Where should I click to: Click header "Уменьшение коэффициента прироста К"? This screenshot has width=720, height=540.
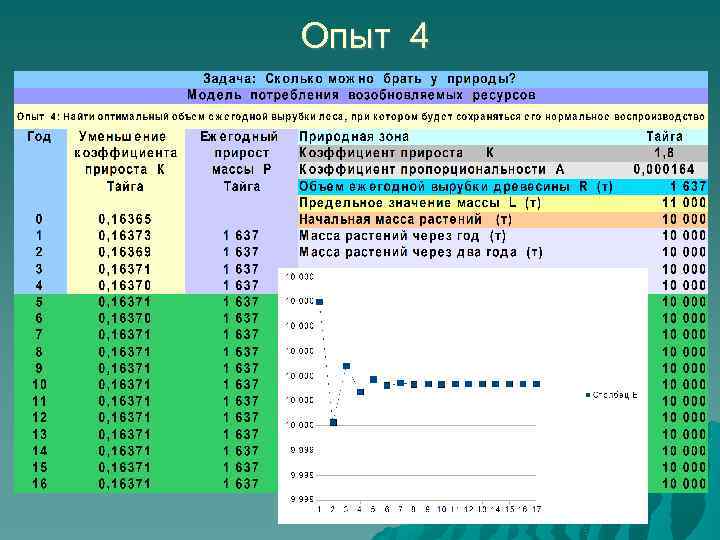point(125,153)
